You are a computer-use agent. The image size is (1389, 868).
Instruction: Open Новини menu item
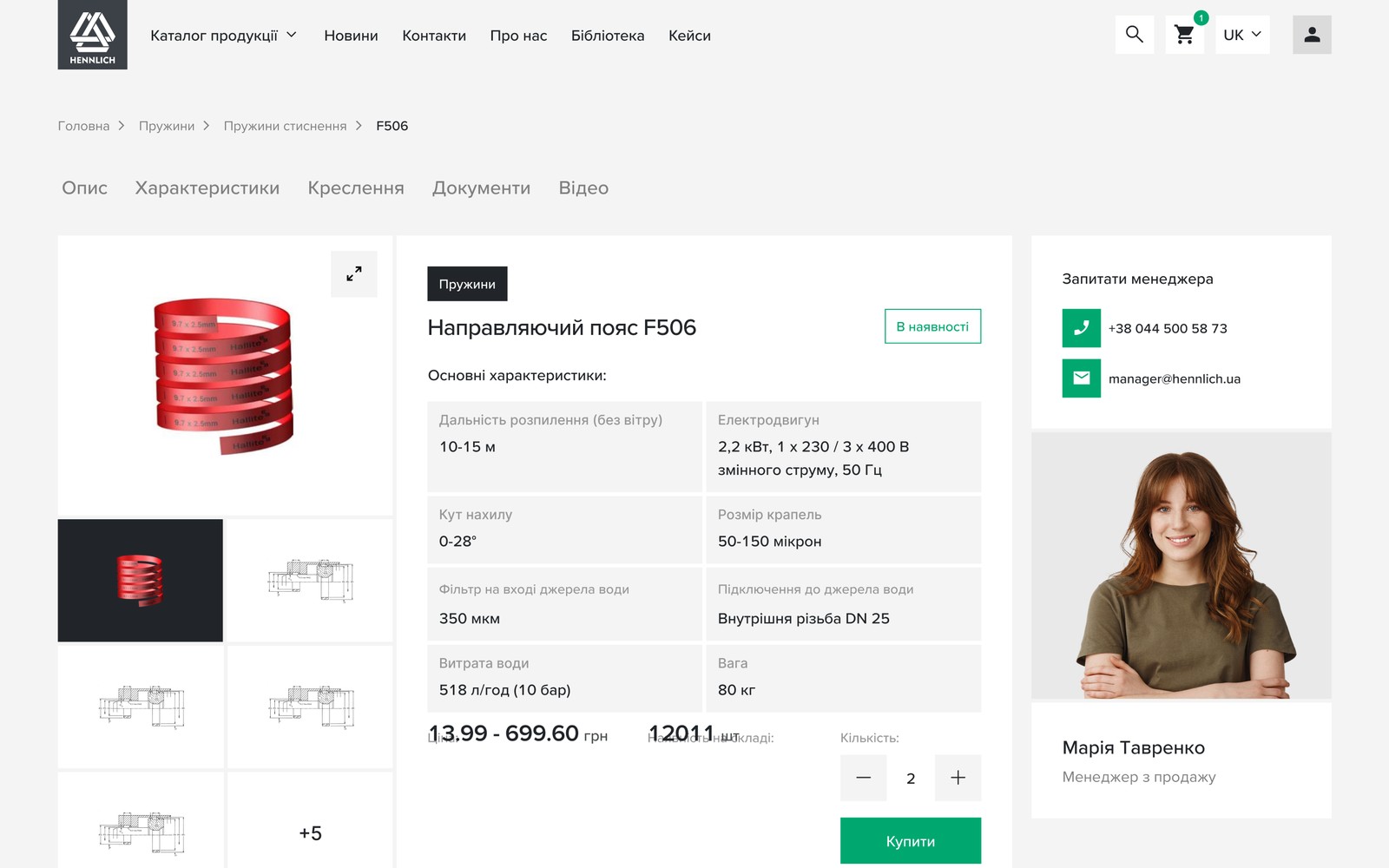(x=351, y=36)
